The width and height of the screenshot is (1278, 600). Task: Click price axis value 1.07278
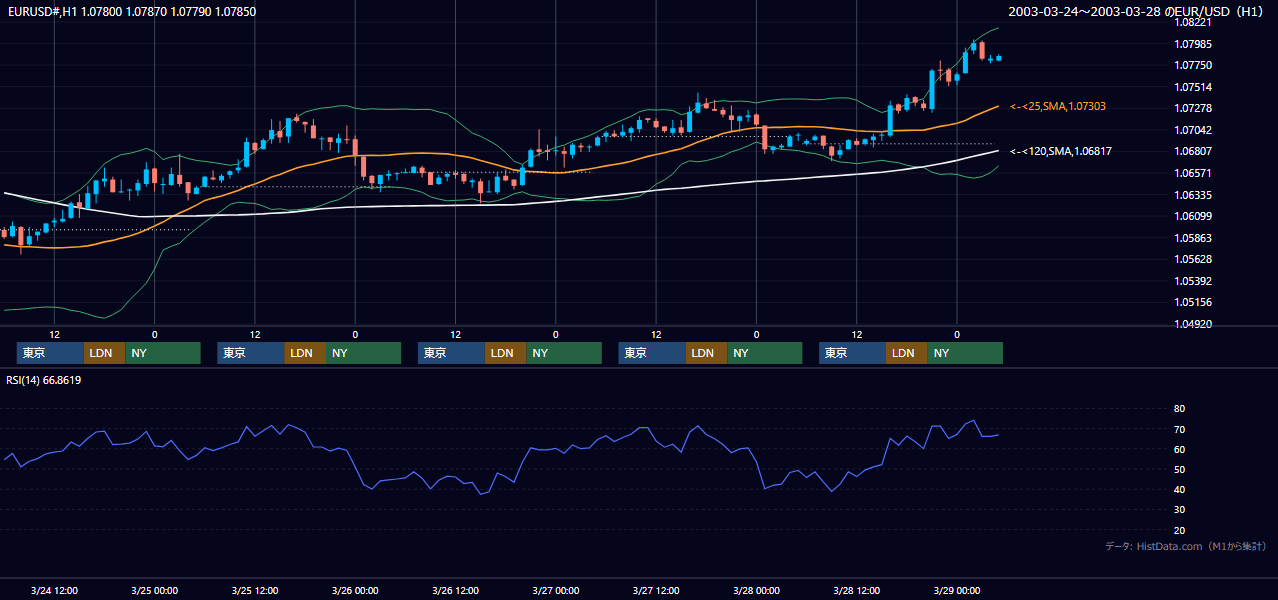1192,108
